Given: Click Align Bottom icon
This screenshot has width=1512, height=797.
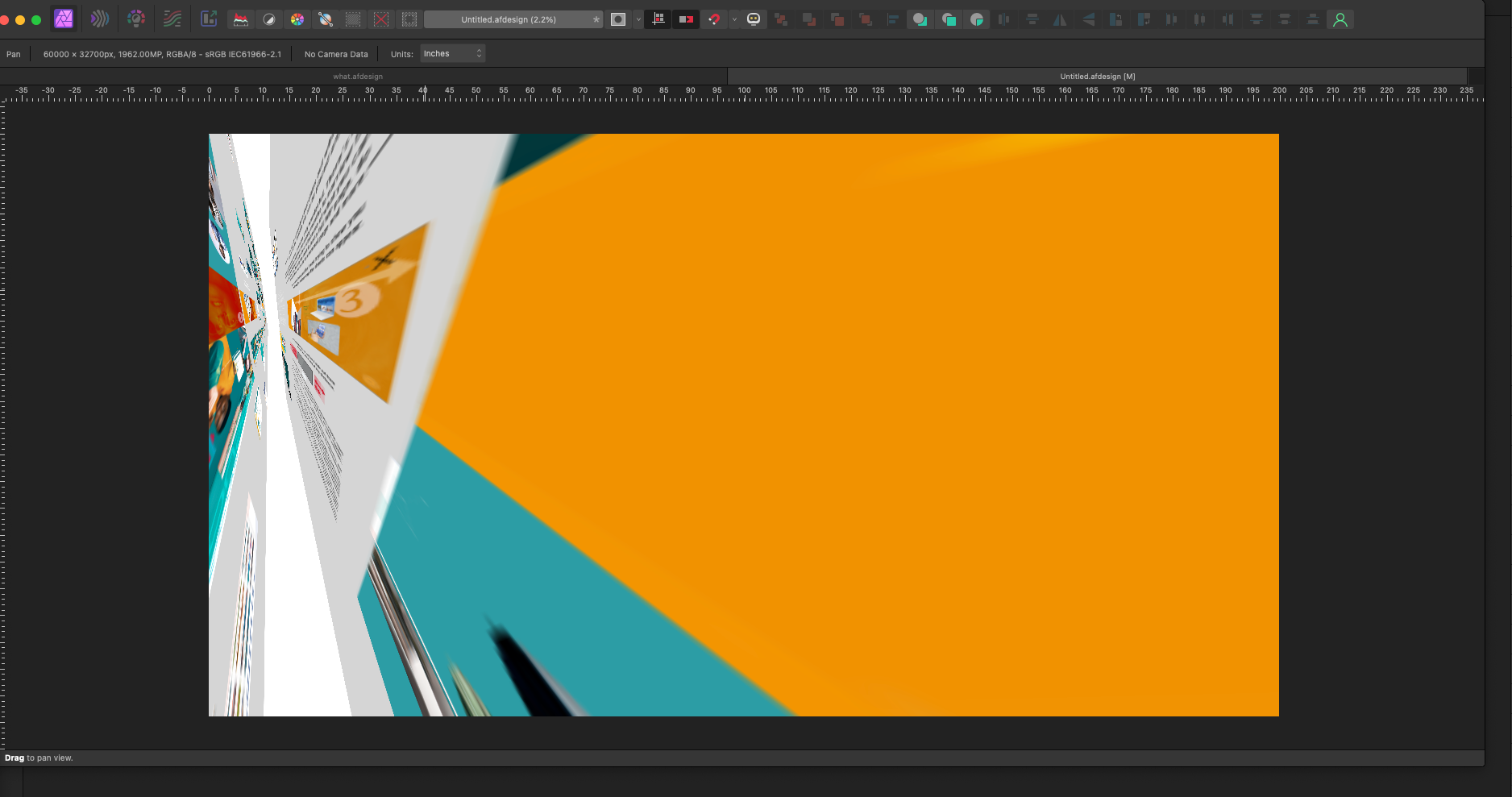Looking at the screenshot, I should click(x=1313, y=19).
